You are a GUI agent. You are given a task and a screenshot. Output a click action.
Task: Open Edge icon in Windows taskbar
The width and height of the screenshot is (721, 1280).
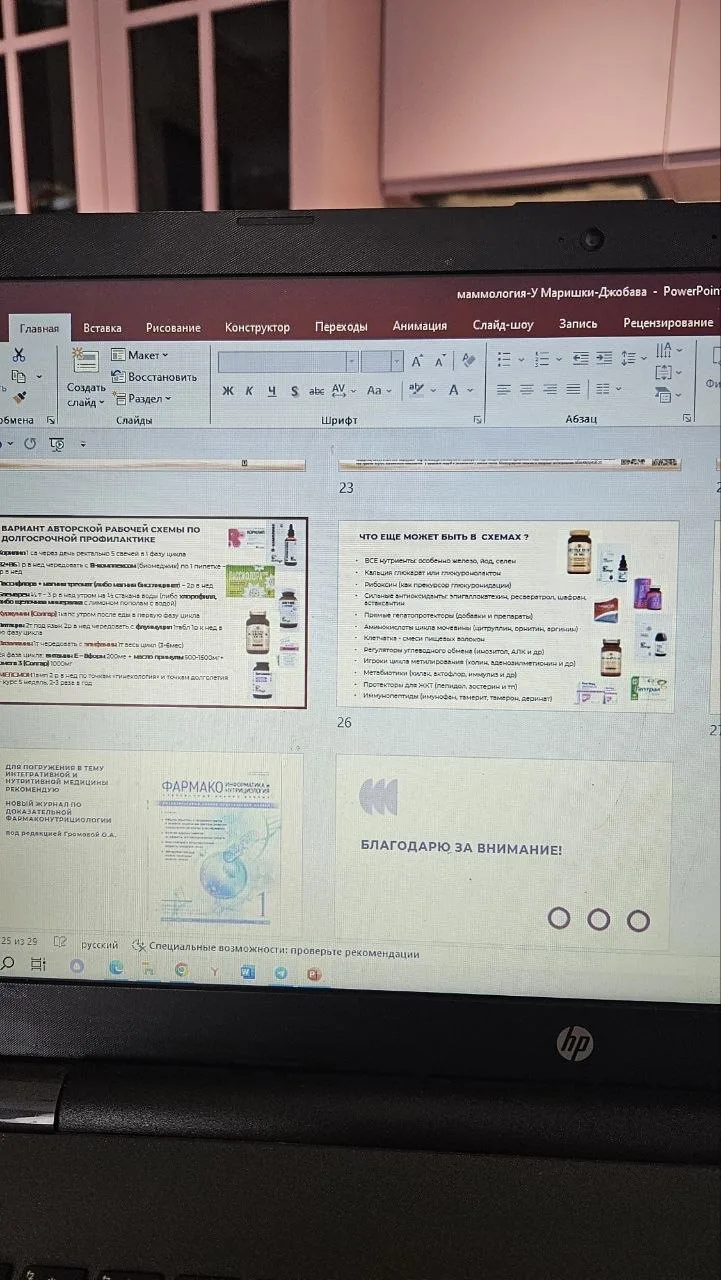116,967
